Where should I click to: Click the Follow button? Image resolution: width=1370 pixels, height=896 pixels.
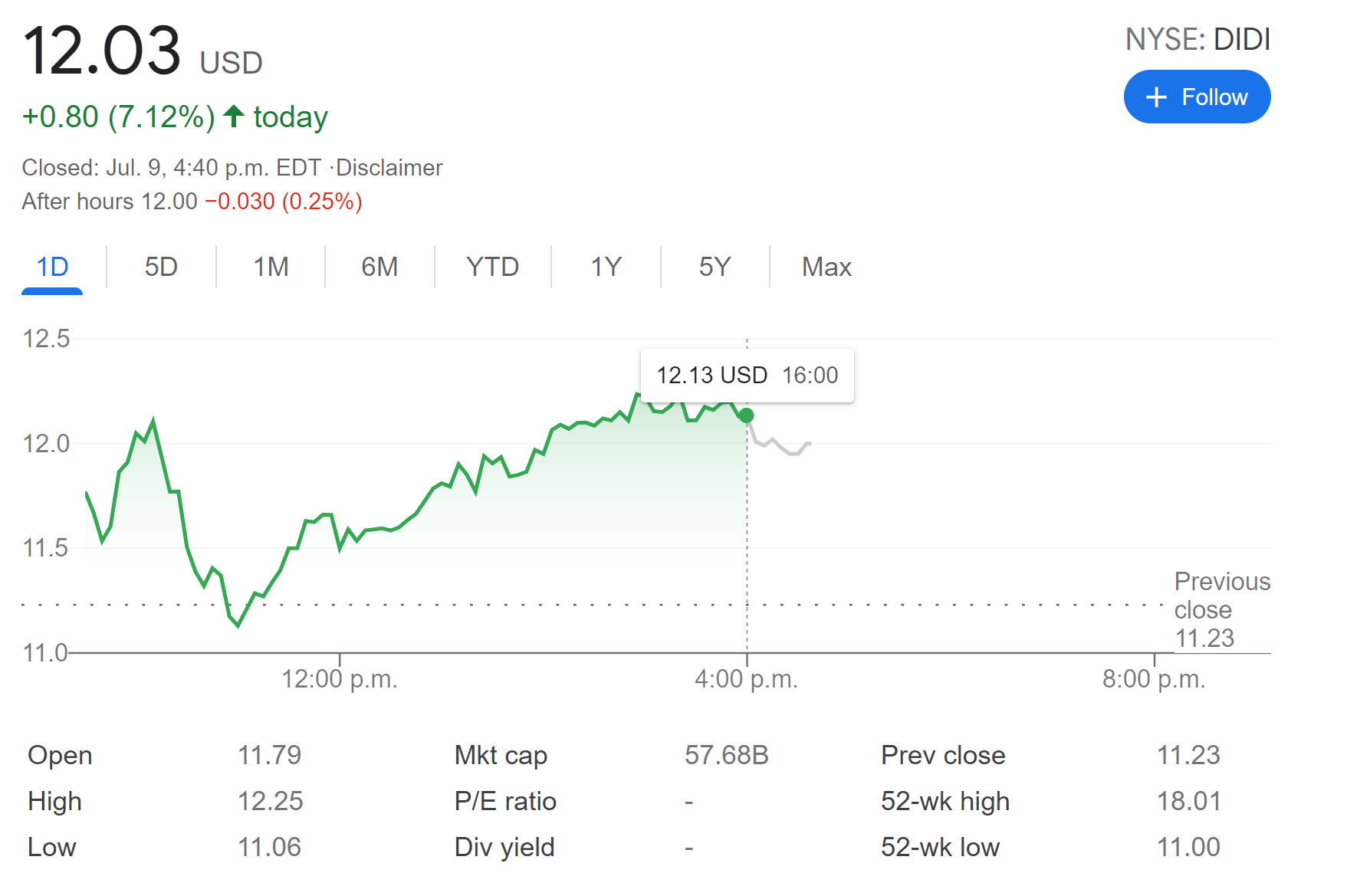click(1197, 97)
